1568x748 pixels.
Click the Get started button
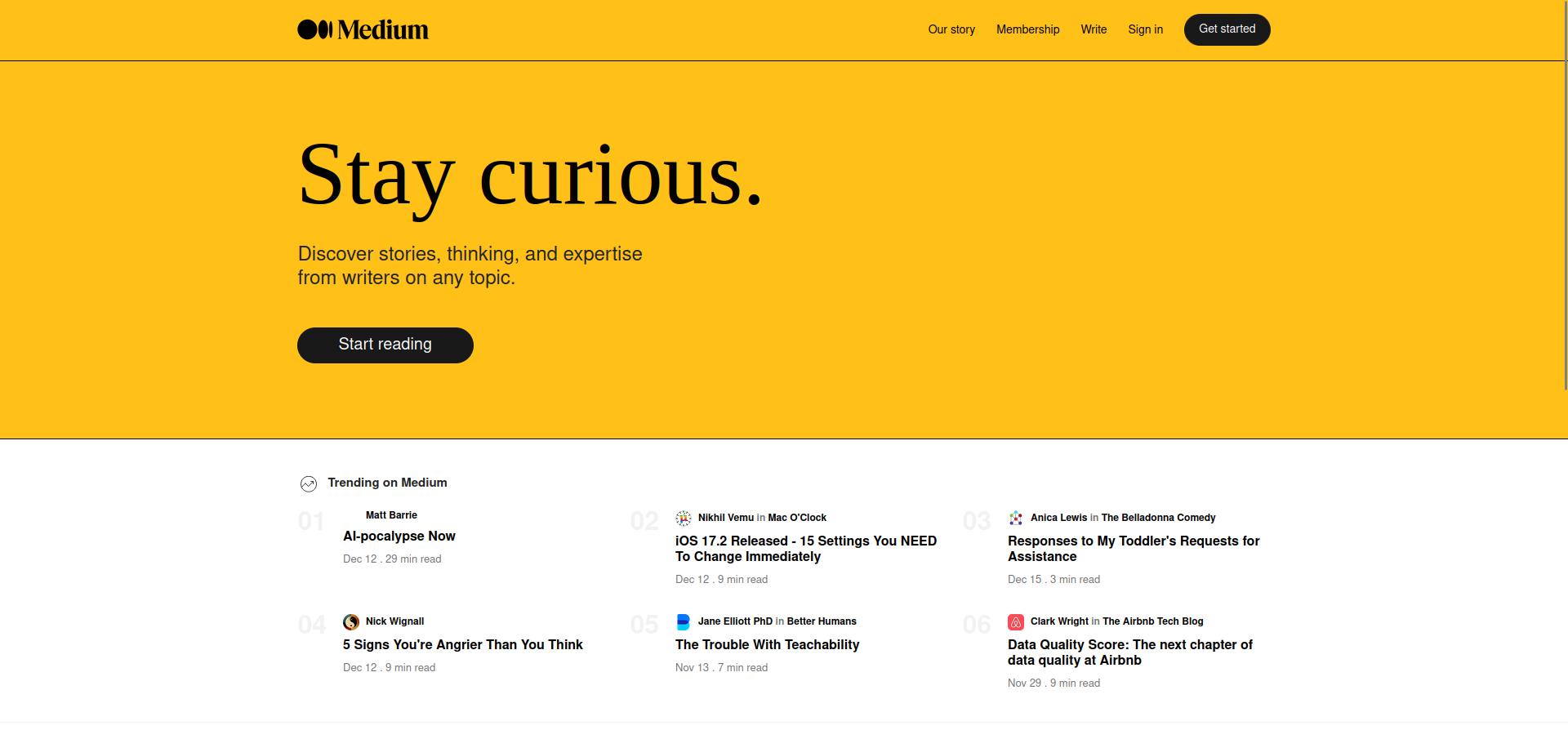tap(1227, 29)
